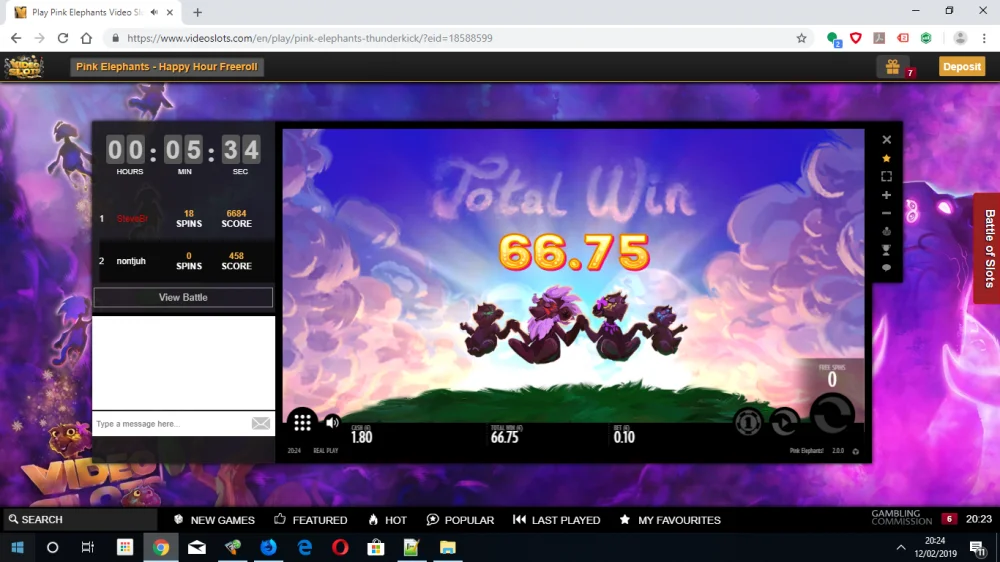Click the View Battle button
This screenshot has height=562, width=1000.
point(183,297)
